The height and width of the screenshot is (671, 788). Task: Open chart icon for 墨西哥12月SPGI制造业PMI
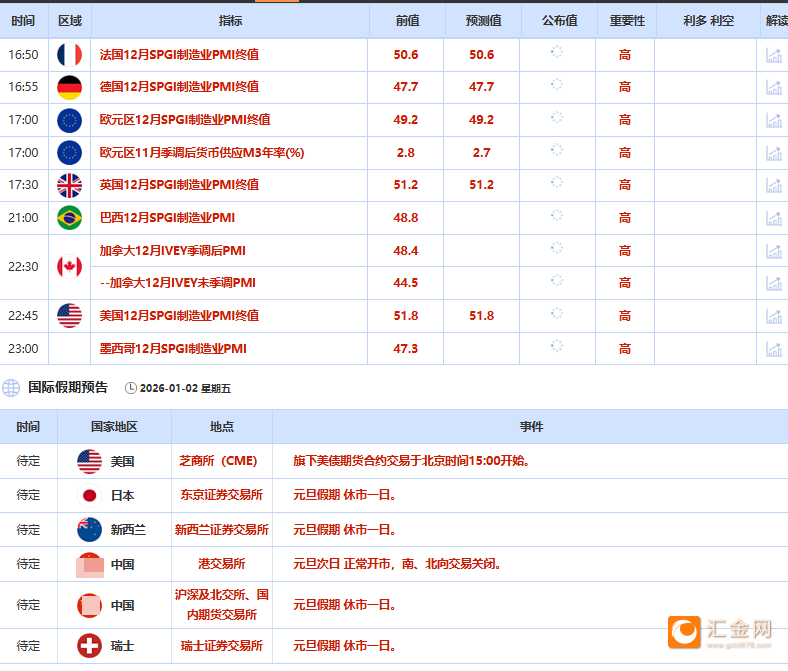tap(773, 348)
